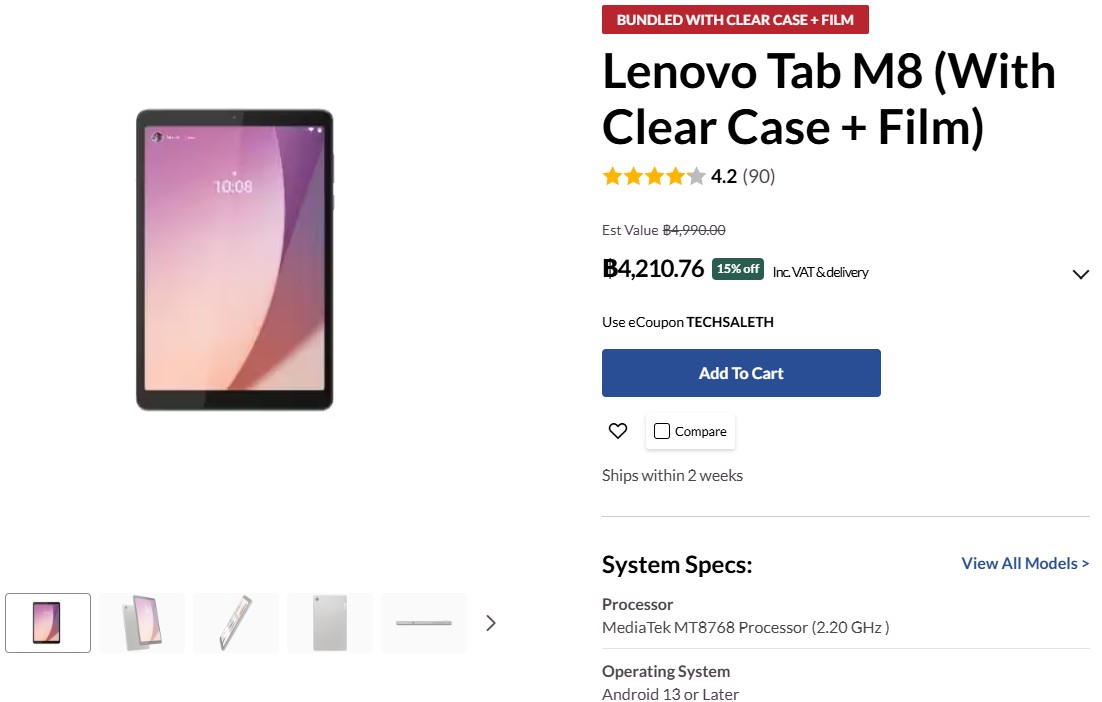This screenshot has width=1102, height=702.
Task: Click the 4.2 rating score
Action: 723,176
